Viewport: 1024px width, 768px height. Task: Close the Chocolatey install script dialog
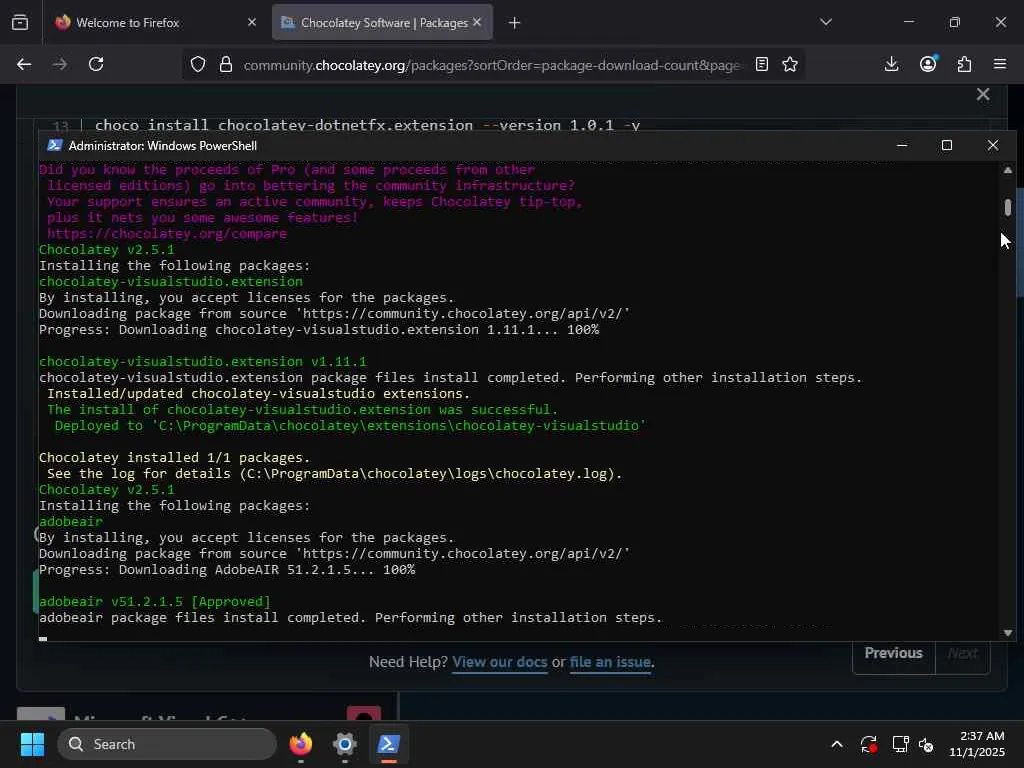pos(983,94)
